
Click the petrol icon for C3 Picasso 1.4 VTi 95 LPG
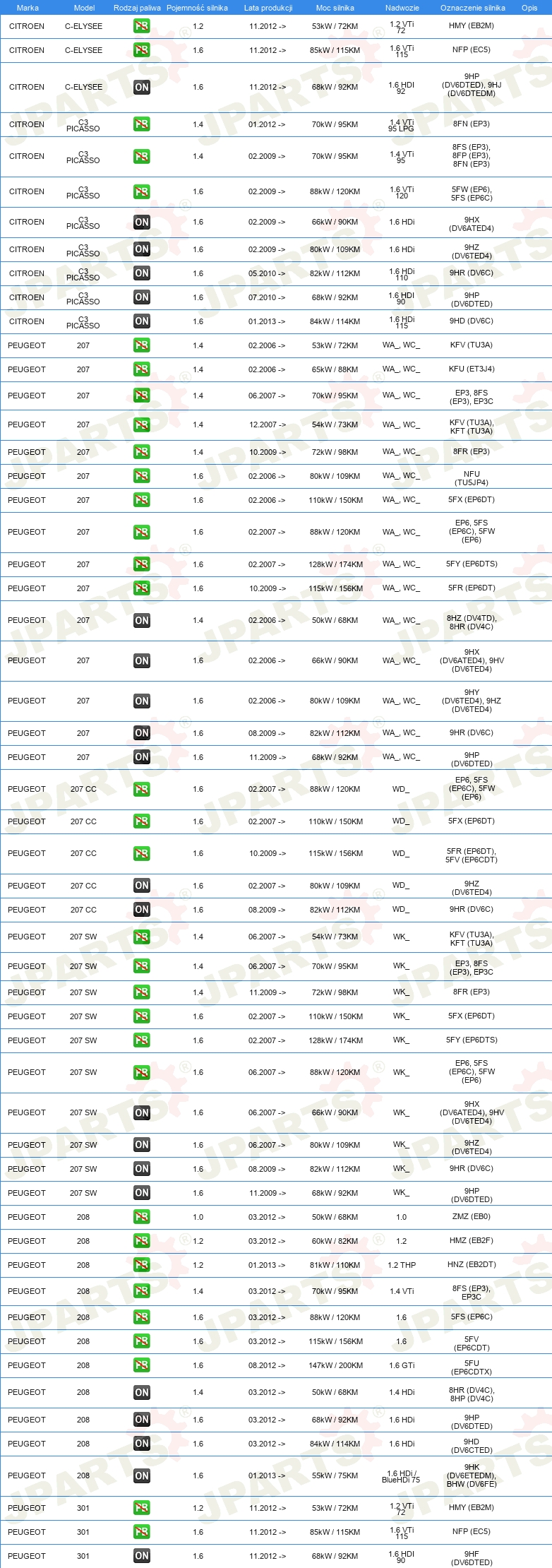coord(142,124)
